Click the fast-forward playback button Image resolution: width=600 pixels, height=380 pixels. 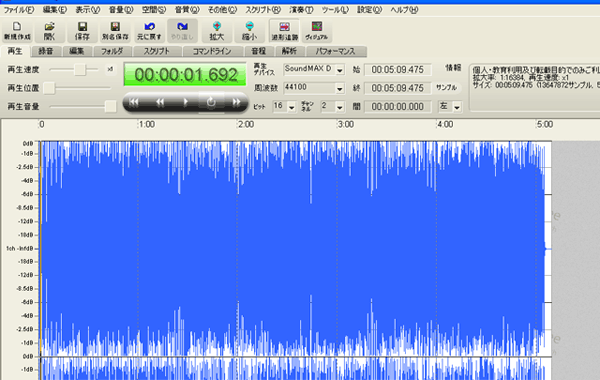(x=236, y=102)
